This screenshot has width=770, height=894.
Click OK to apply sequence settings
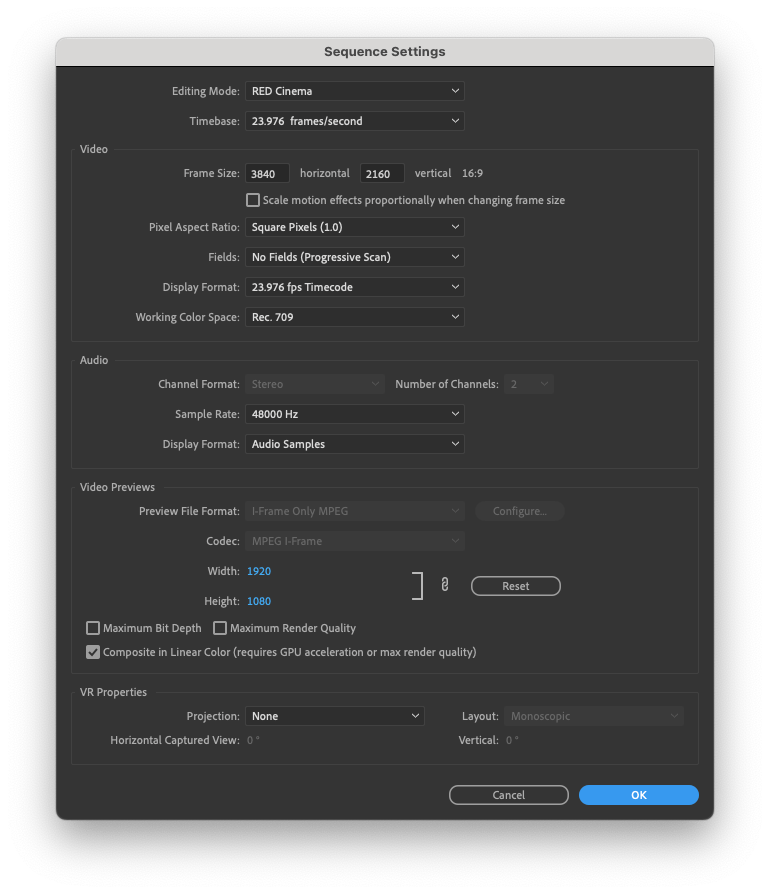(x=638, y=795)
